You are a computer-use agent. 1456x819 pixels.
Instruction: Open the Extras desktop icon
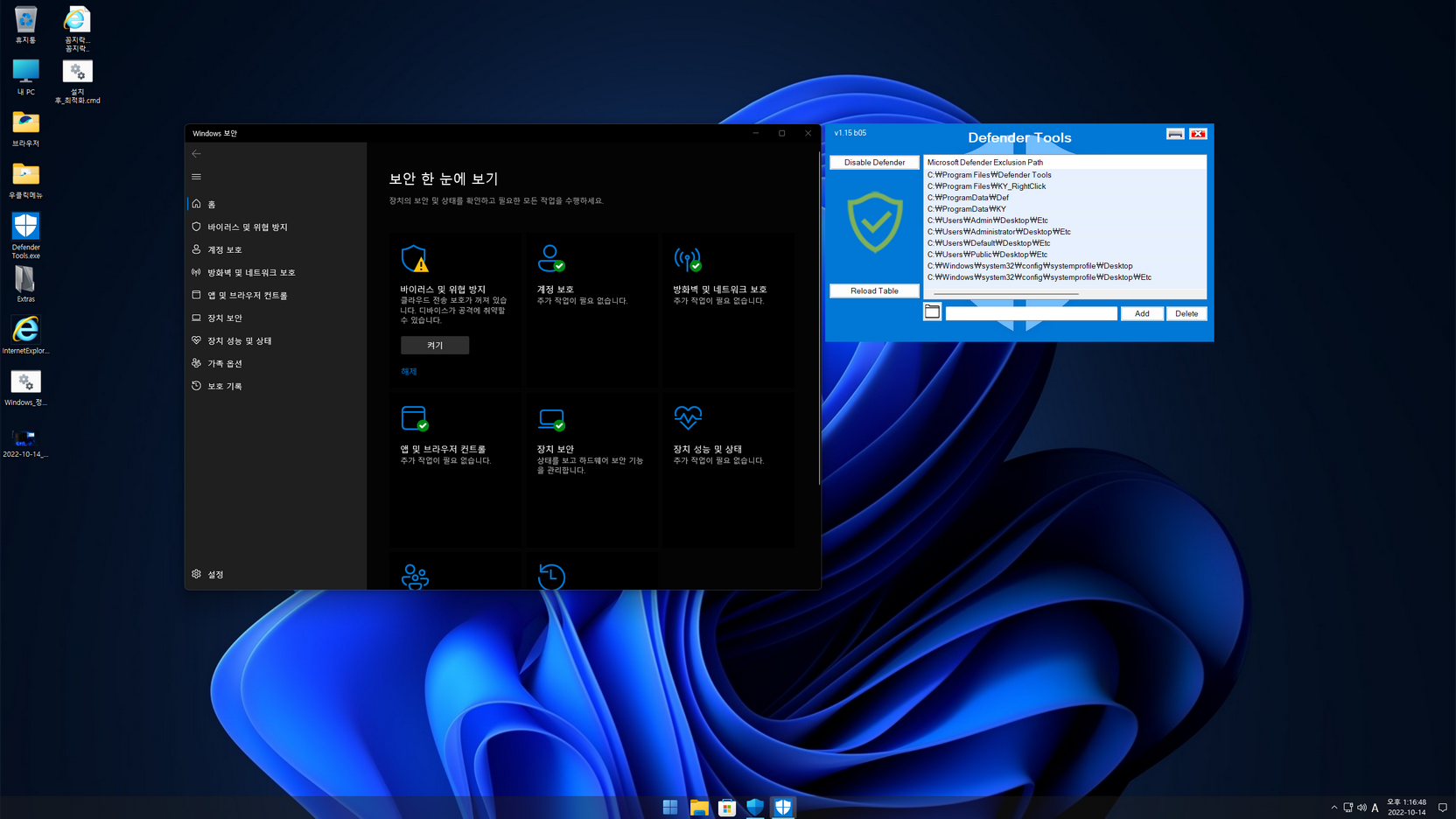click(x=25, y=283)
